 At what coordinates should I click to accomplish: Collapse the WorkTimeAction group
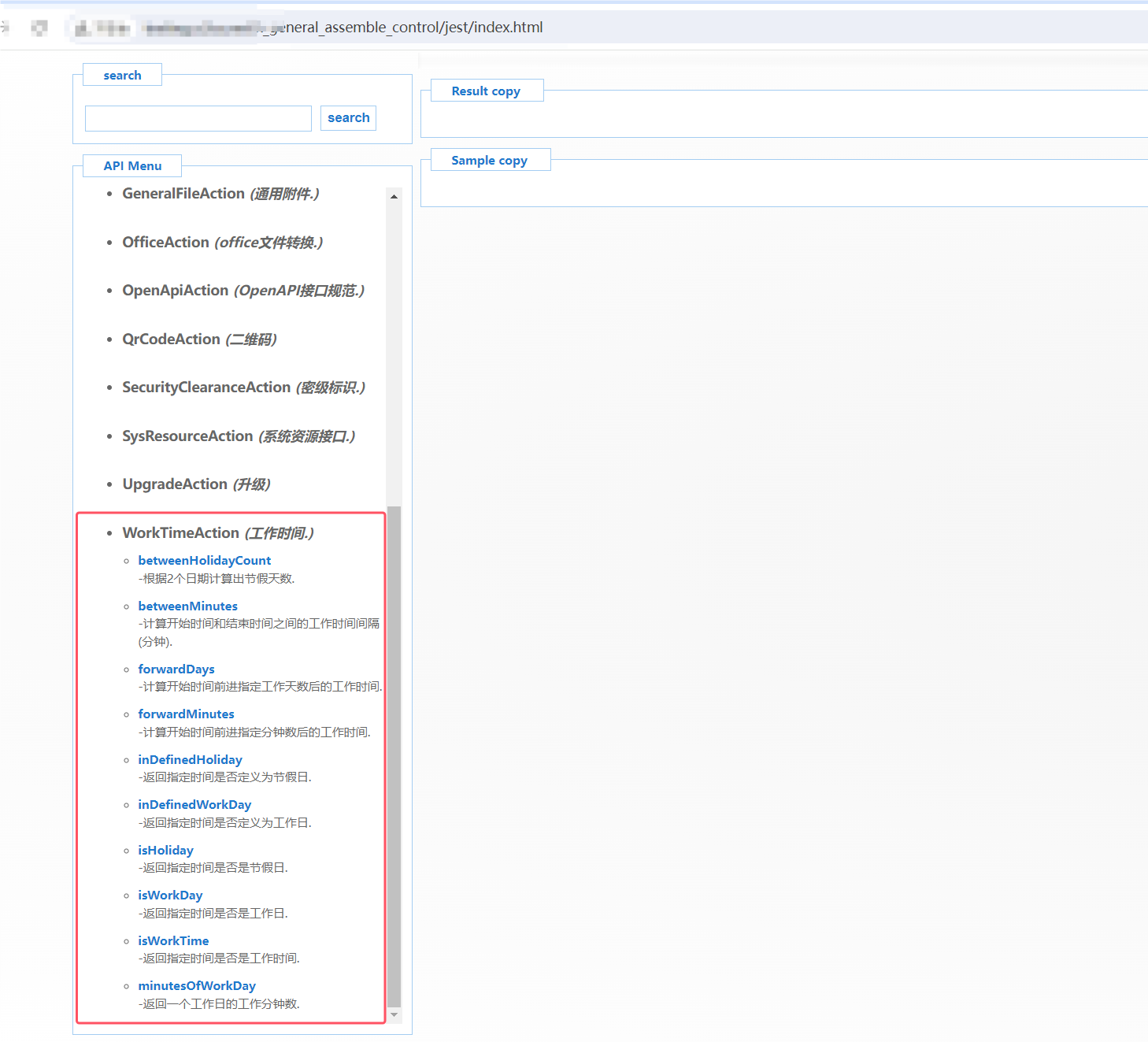tap(180, 533)
